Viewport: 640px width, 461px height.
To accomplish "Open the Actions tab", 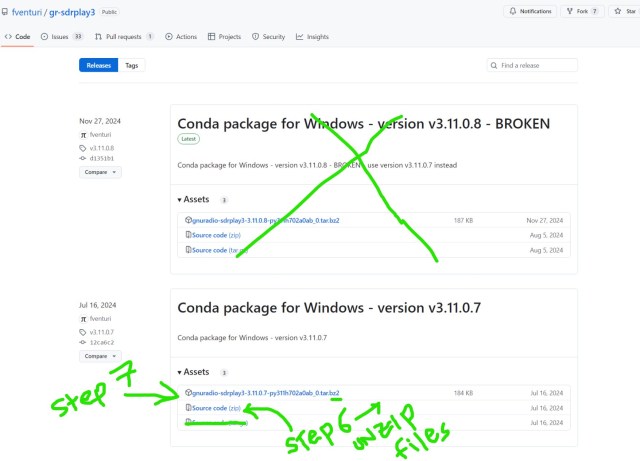I will [x=181, y=37].
